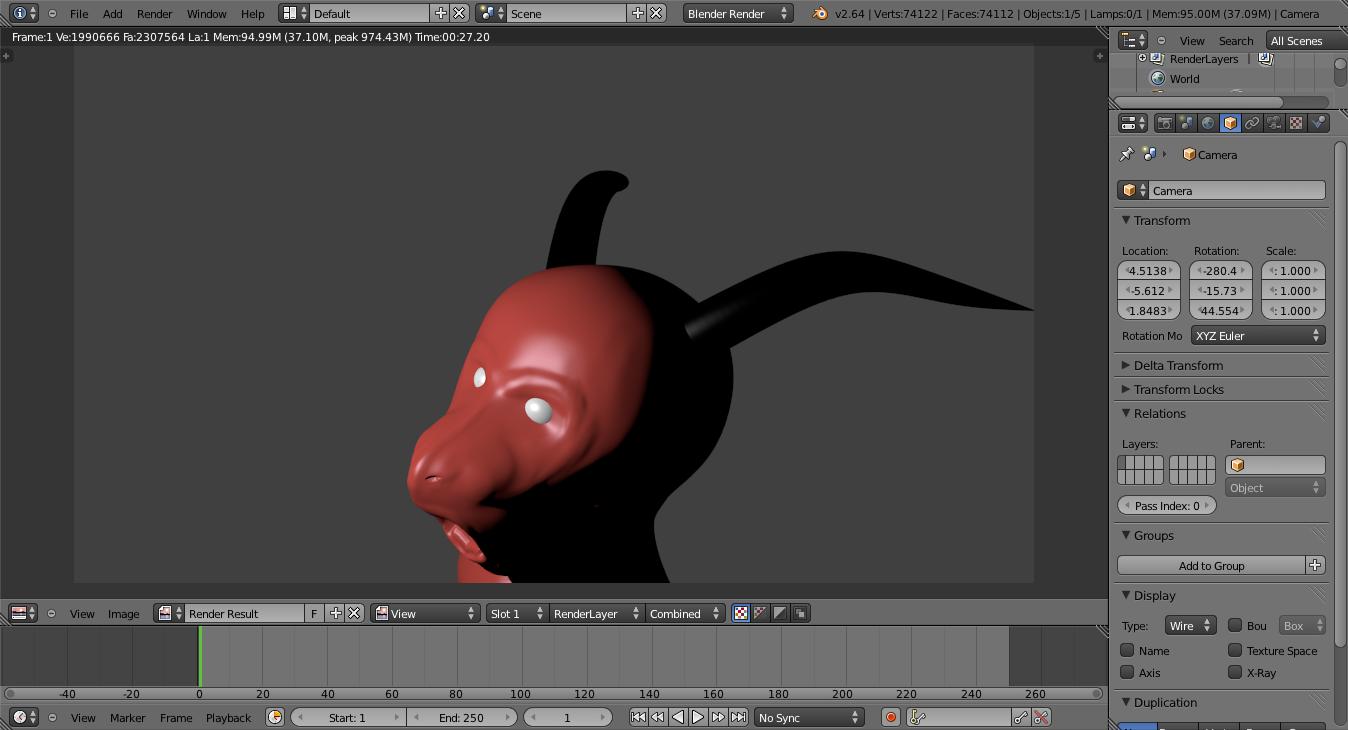Unlink the Render Result image
The height and width of the screenshot is (730, 1348).
point(354,613)
